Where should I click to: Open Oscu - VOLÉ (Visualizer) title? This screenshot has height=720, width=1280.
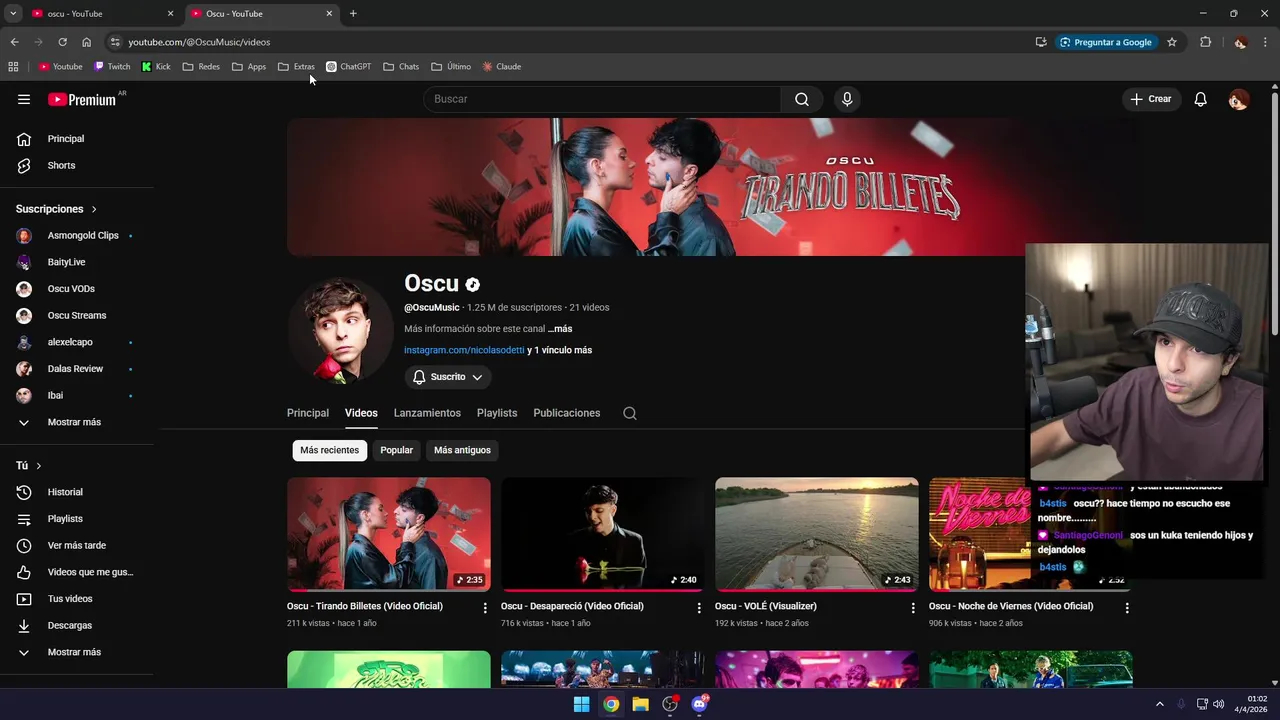pyautogui.click(x=766, y=606)
